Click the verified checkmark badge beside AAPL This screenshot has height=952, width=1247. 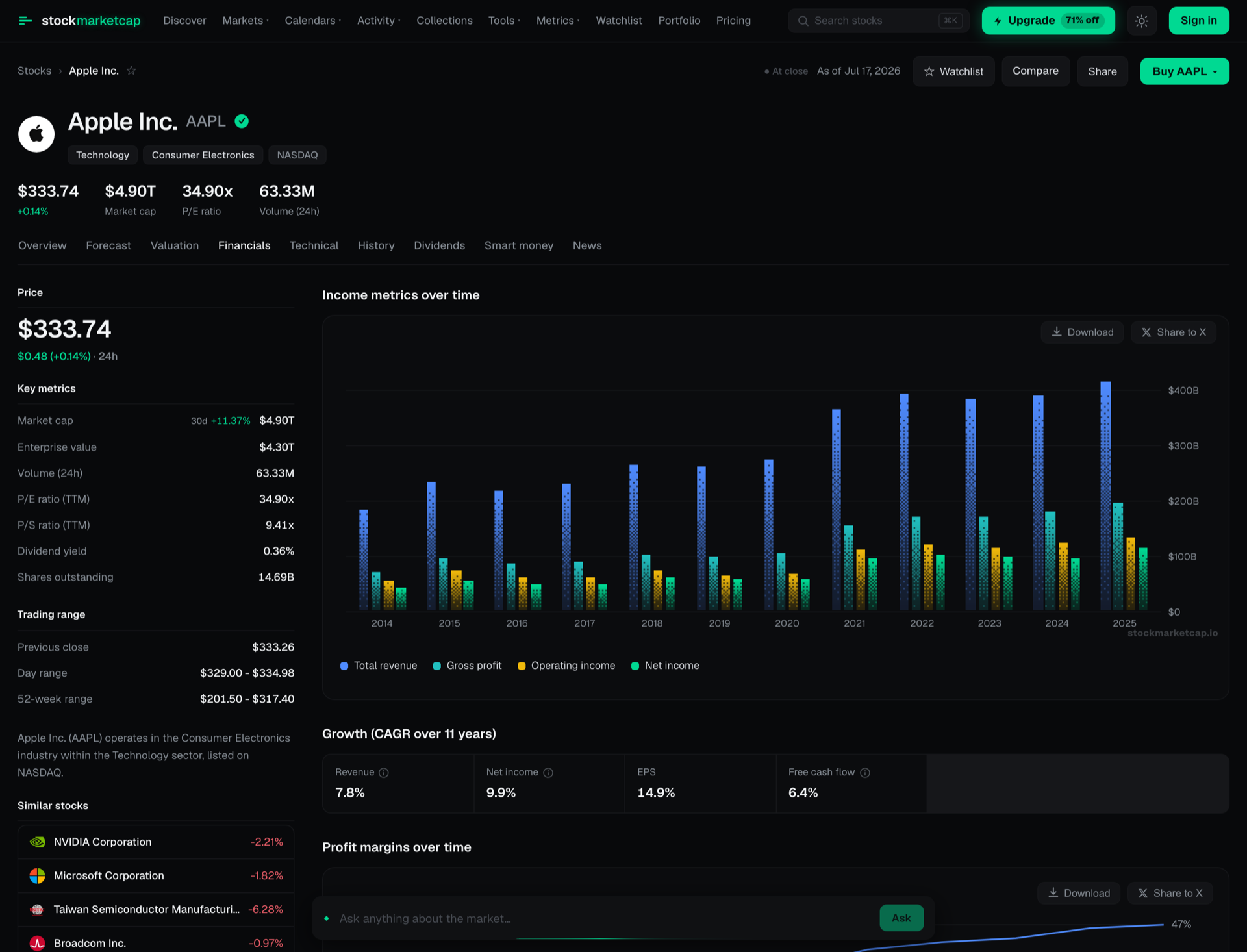(242, 121)
